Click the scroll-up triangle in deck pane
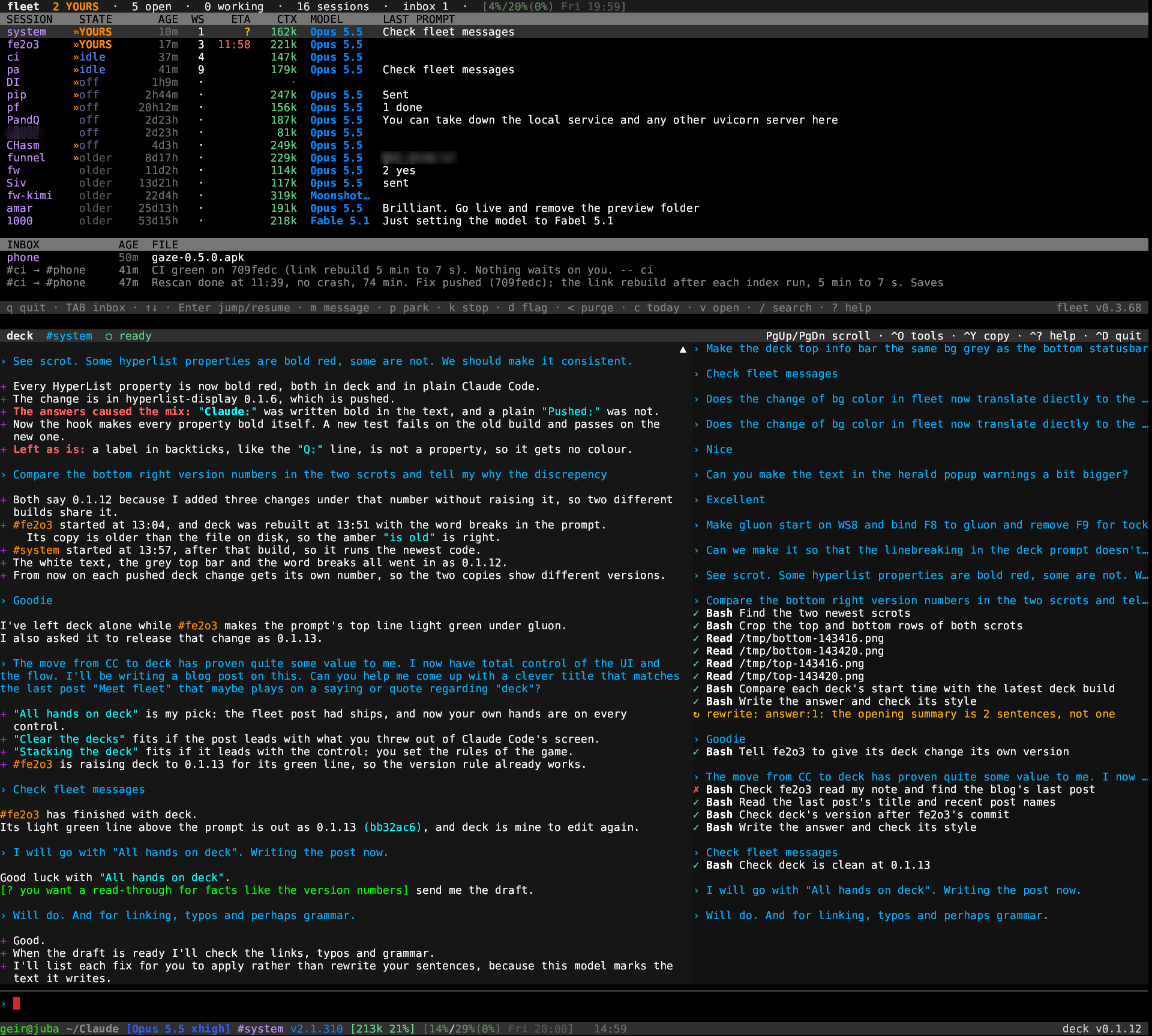Screen dimensions: 1152x1036 coord(683,349)
